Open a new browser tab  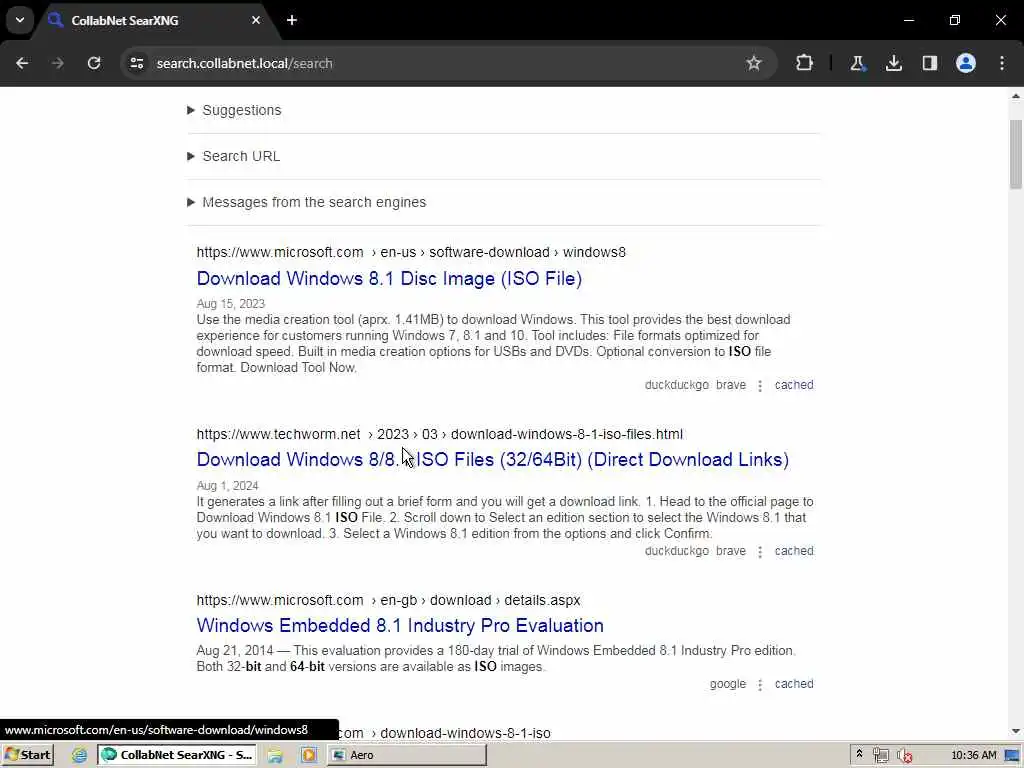(x=292, y=20)
